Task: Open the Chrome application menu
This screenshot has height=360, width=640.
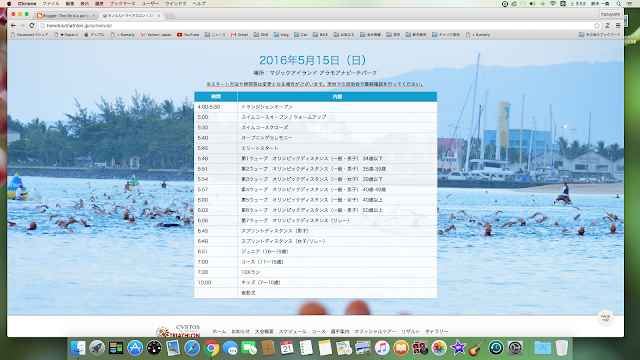Action: [27, 3]
